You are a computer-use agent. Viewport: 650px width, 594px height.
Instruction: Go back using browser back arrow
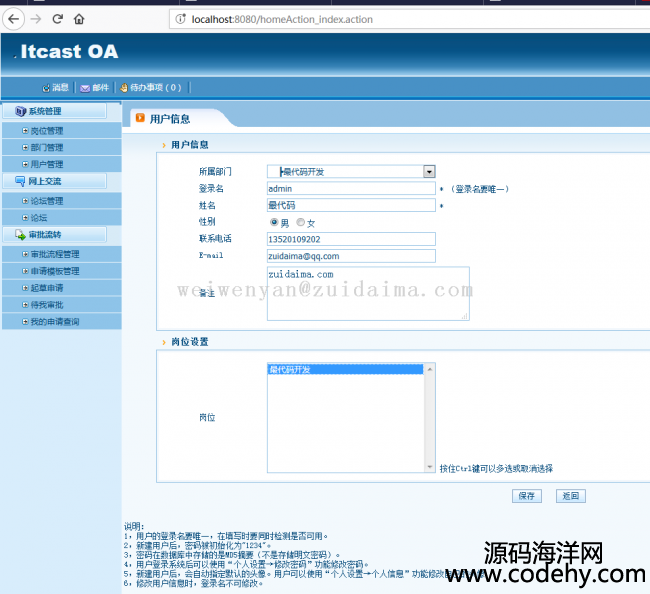[x=14, y=19]
